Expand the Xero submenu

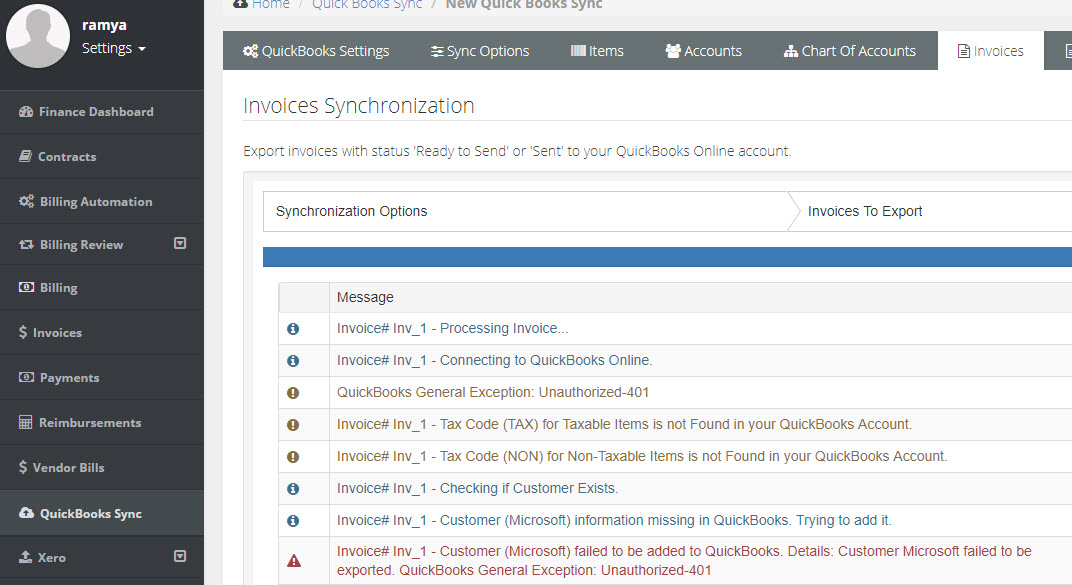pyautogui.click(x=180, y=556)
